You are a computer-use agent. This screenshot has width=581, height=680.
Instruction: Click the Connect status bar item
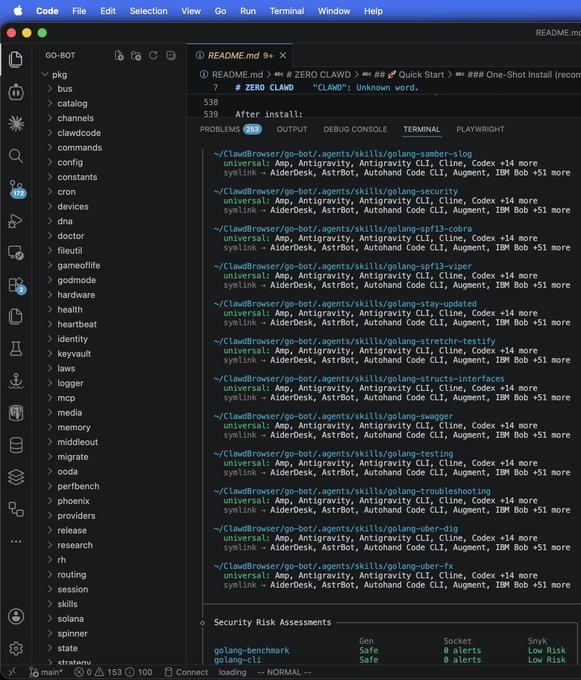pos(186,672)
